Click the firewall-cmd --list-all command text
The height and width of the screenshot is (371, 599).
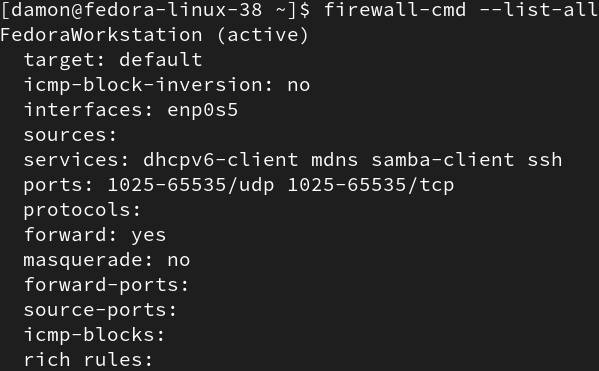[x=461, y=10]
